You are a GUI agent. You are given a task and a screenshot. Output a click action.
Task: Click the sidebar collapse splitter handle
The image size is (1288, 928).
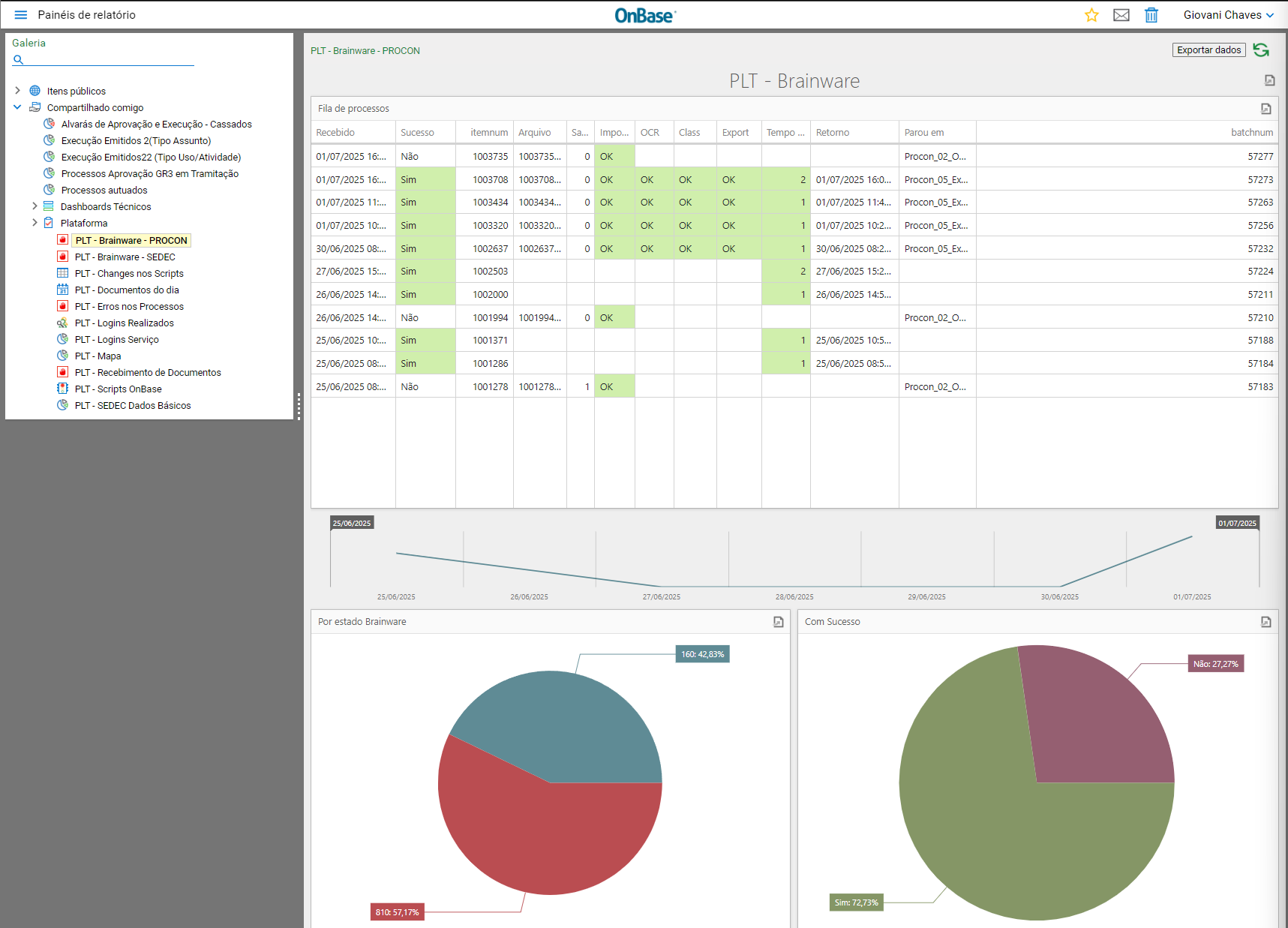299,406
